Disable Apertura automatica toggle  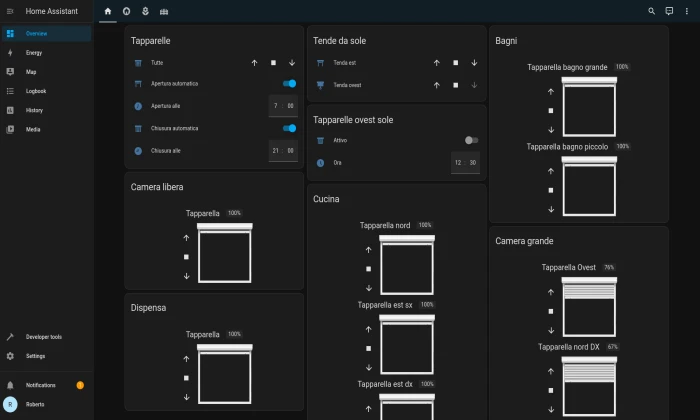(289, 84)
